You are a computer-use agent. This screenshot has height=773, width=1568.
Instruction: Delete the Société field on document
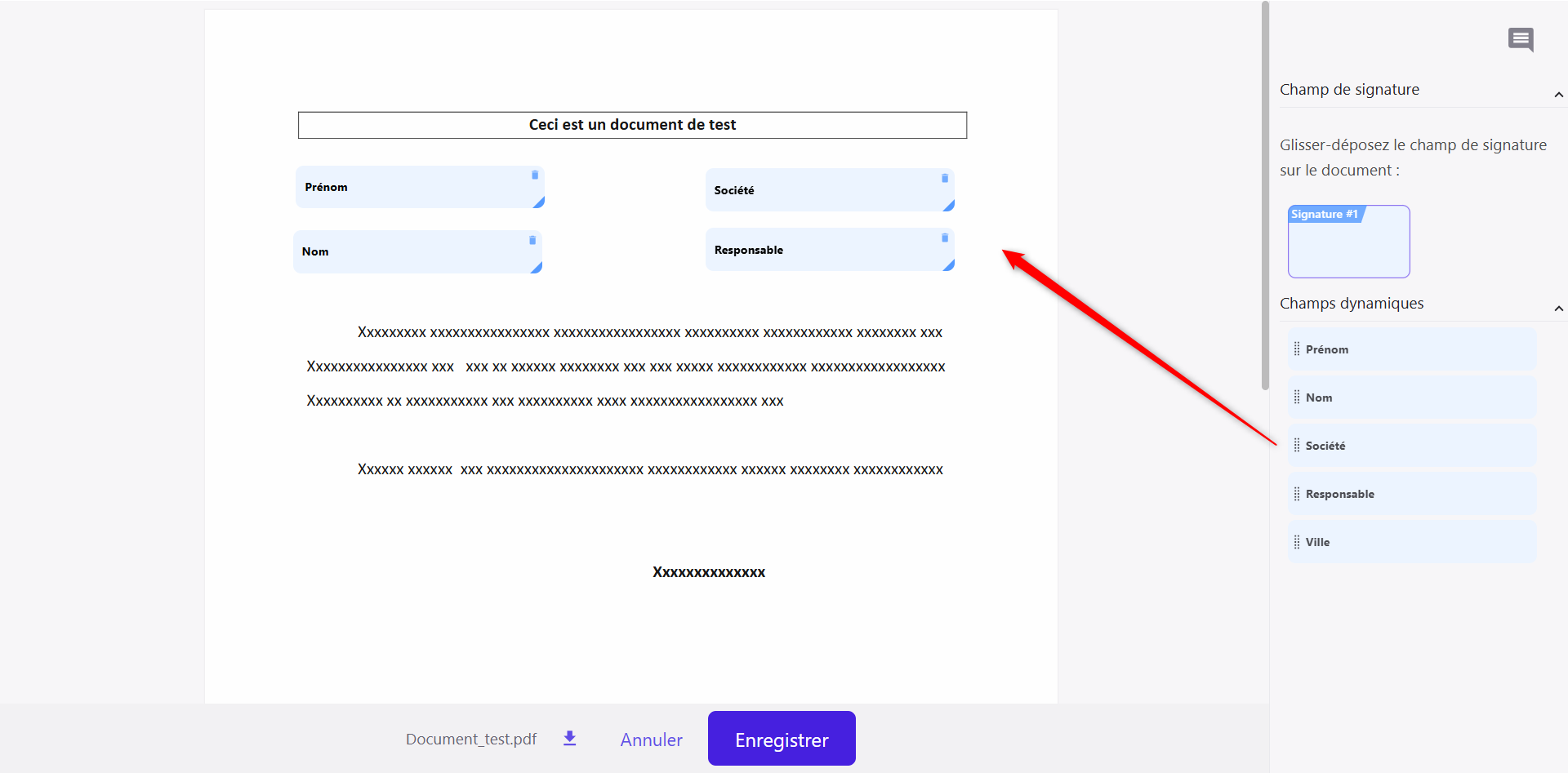click(945, 178)
